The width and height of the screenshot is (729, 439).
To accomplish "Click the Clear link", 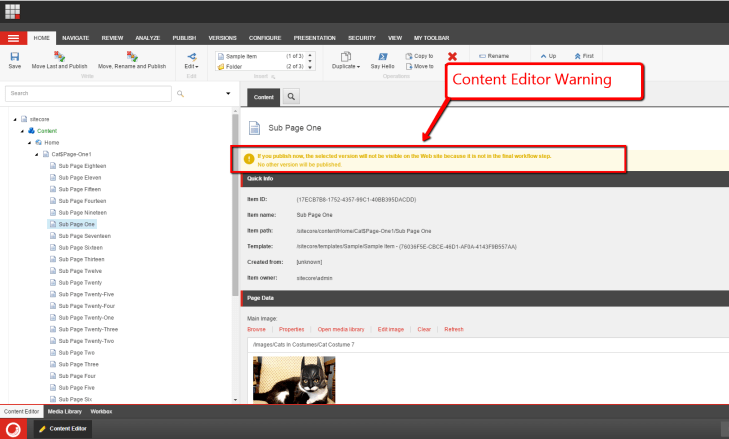I will click(424, 329).
